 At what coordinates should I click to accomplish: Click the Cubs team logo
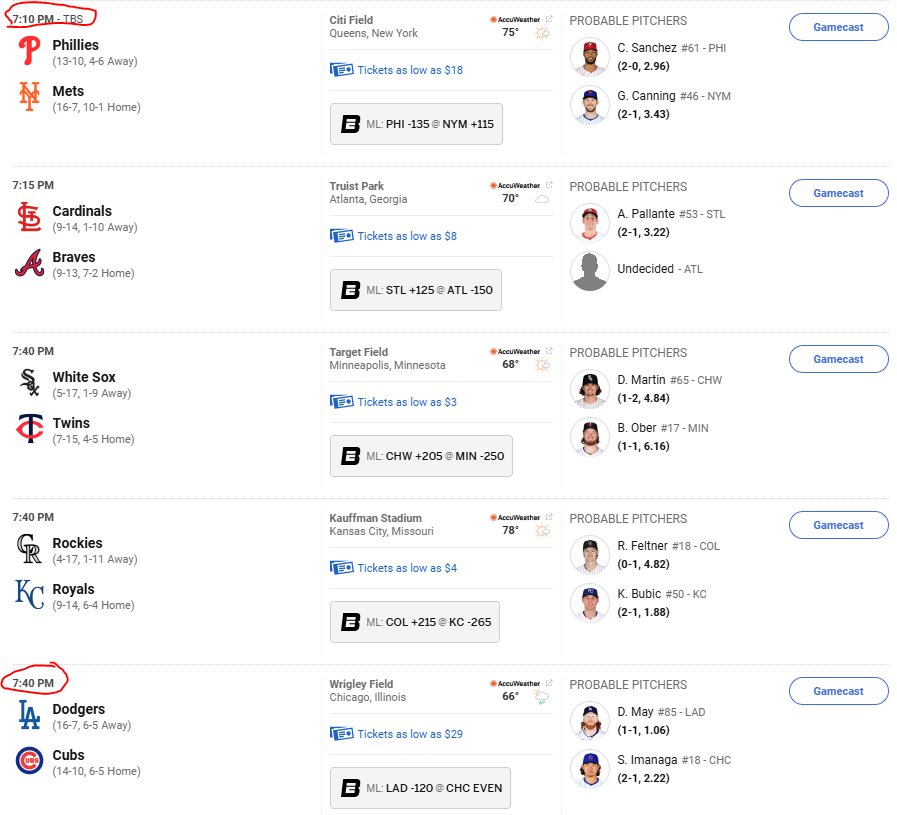[x=30, y=761]
